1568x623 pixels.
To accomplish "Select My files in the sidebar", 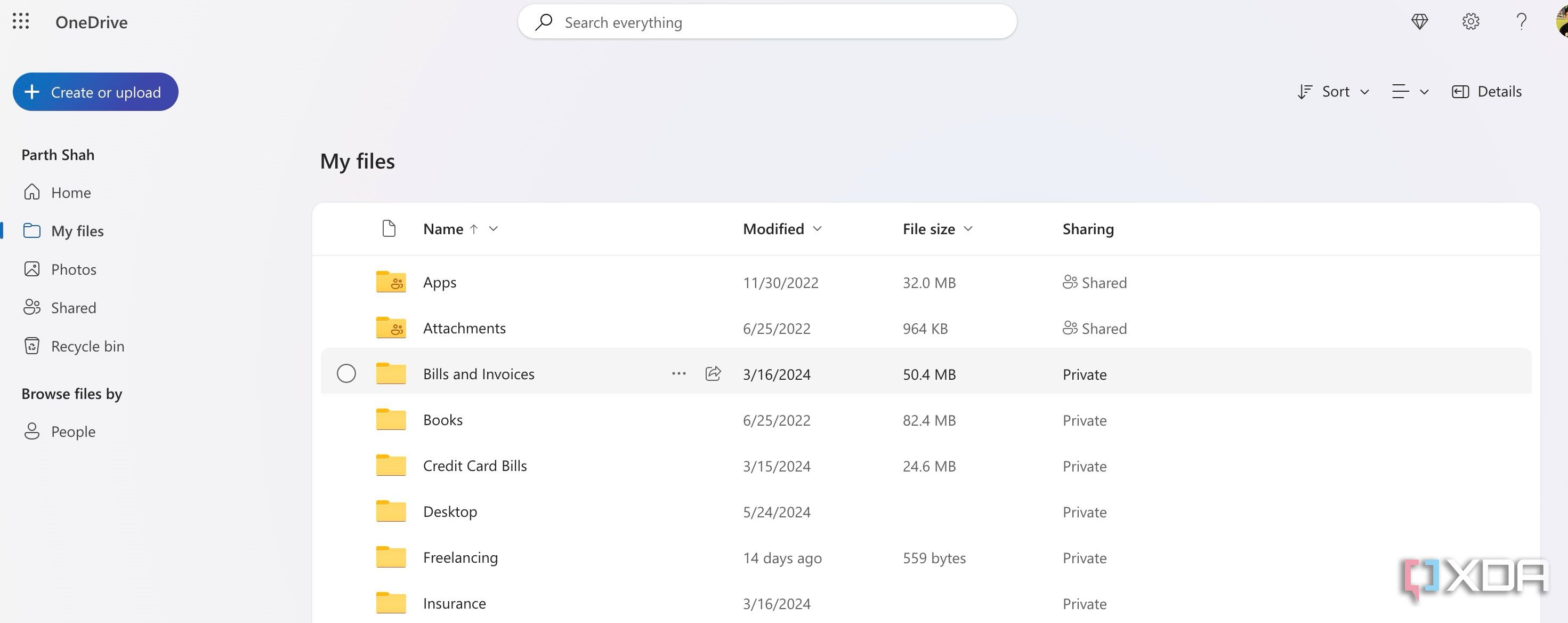I will pos(63,231).
